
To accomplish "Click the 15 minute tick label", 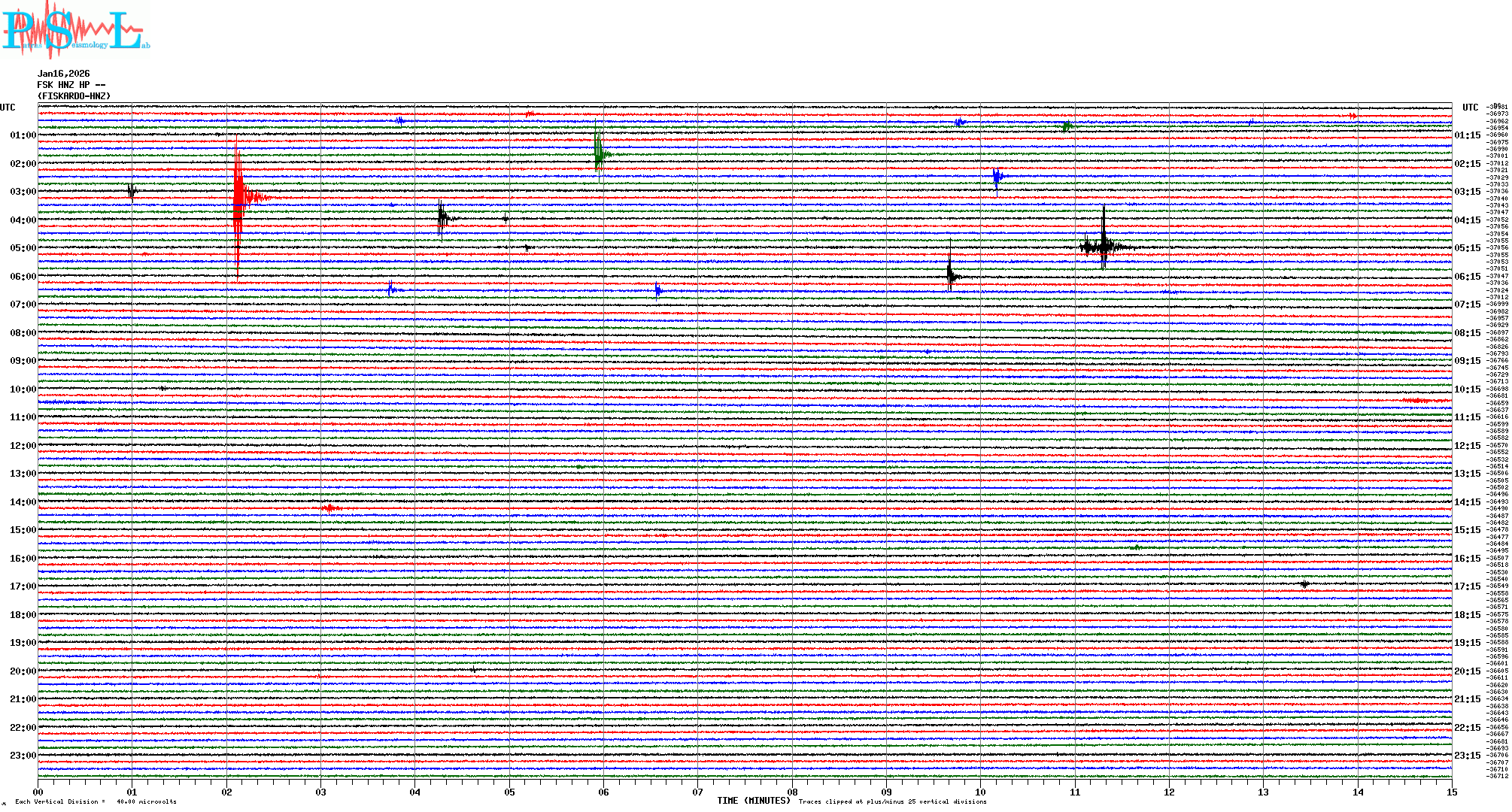I will [x=1452, y=792].
